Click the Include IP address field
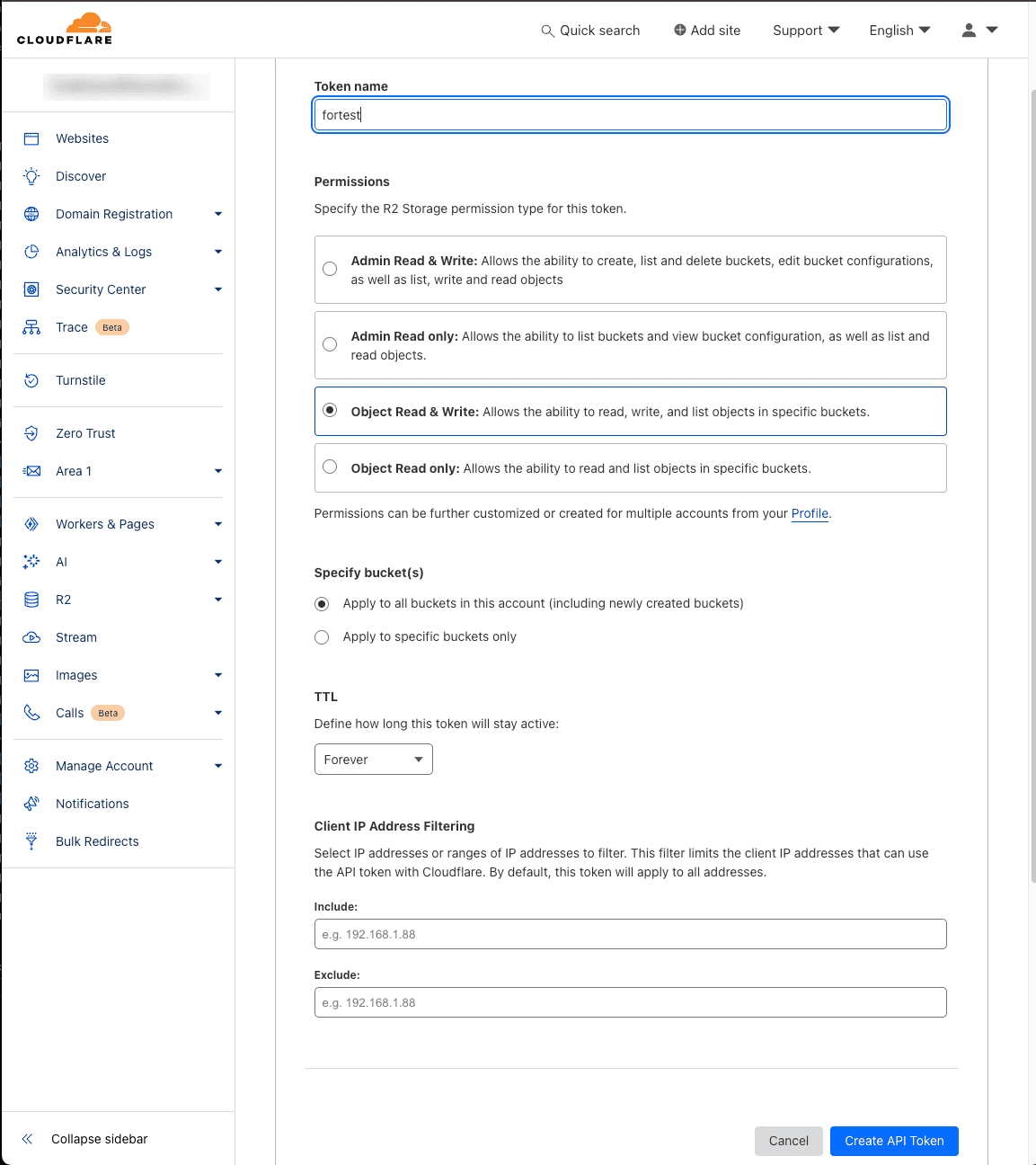 click(x=631, y=934)
